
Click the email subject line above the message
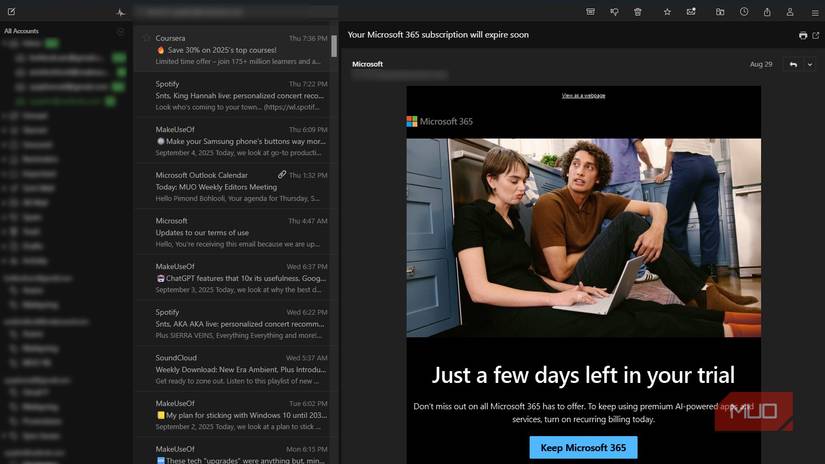click(x=438, y=35)
